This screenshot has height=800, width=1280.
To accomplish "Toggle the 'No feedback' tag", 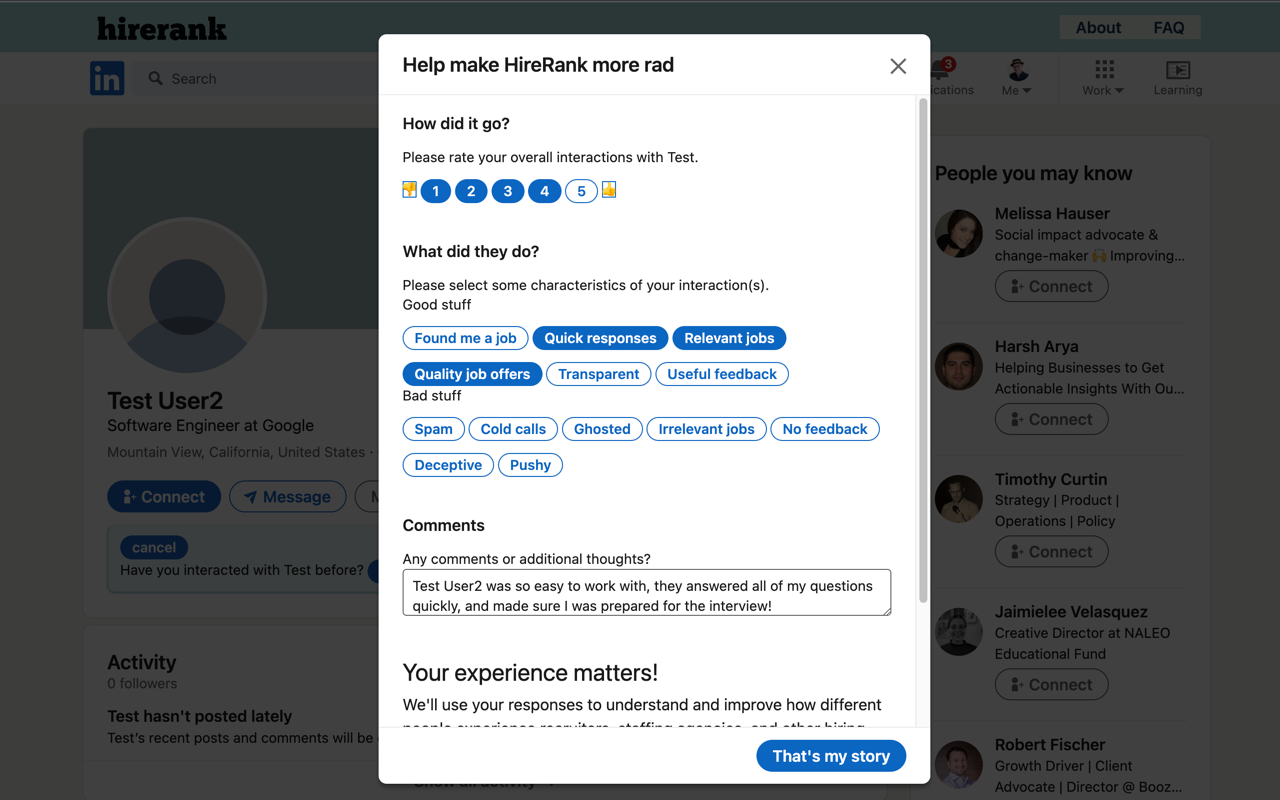I will click(x=825, y=429).
